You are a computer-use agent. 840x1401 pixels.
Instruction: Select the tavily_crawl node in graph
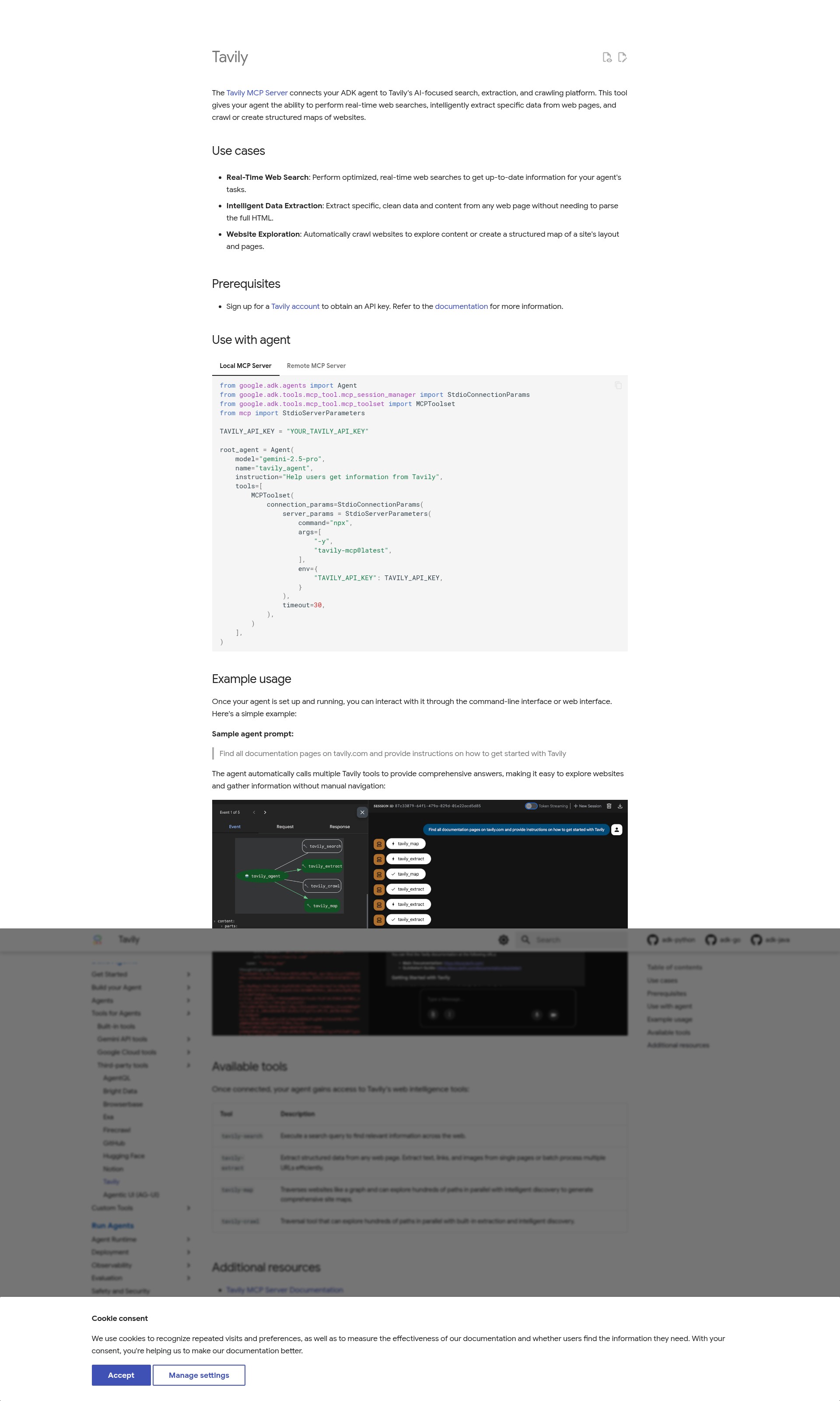coord(322,886)
